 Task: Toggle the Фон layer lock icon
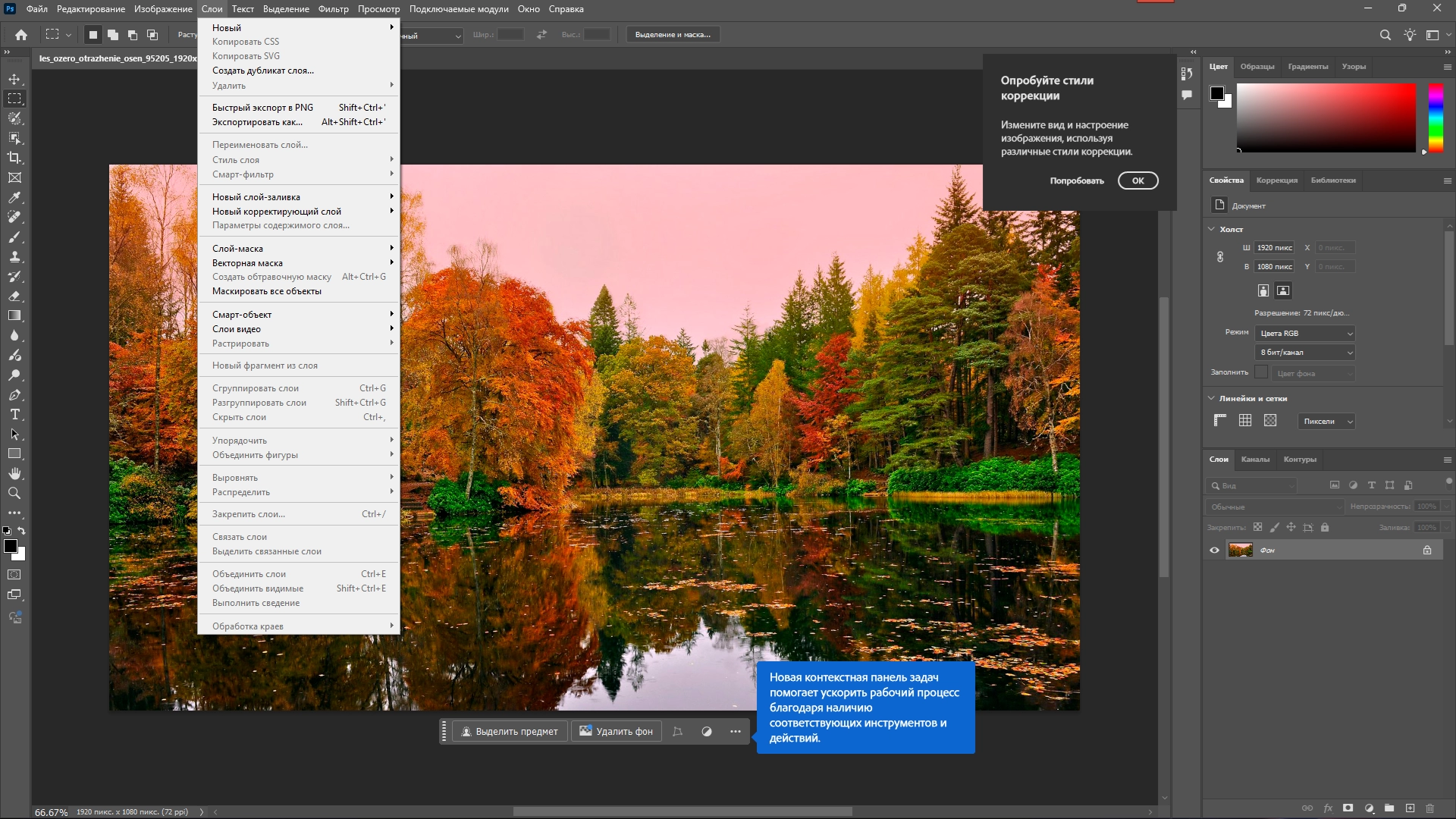point(1427,551)
